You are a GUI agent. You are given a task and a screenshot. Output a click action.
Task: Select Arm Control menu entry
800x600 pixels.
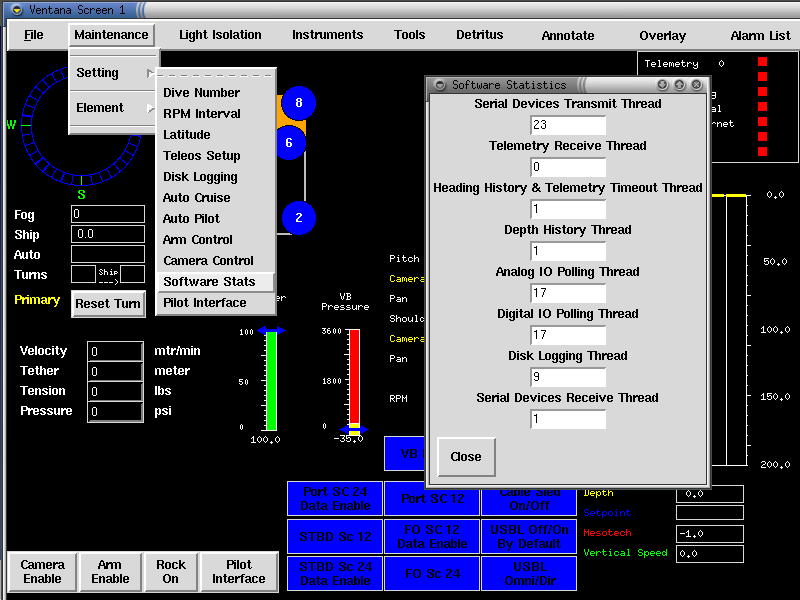[216, 239]
